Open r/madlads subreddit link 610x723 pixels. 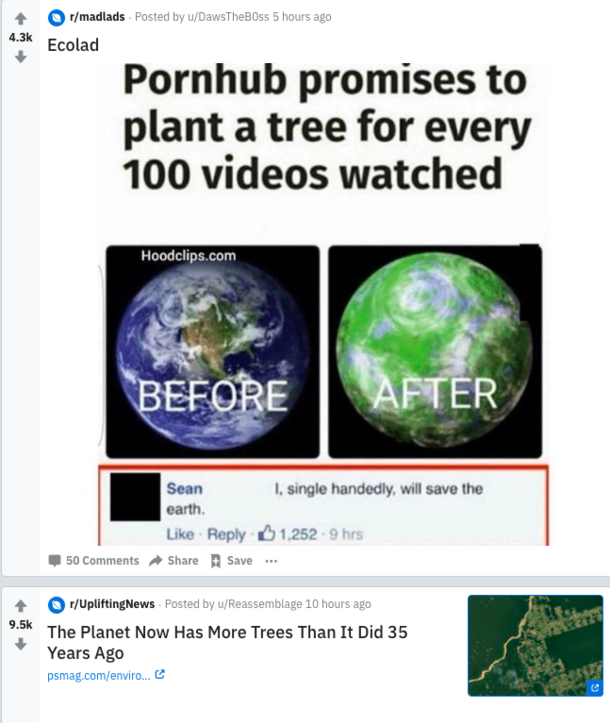(x=97, y=17)
